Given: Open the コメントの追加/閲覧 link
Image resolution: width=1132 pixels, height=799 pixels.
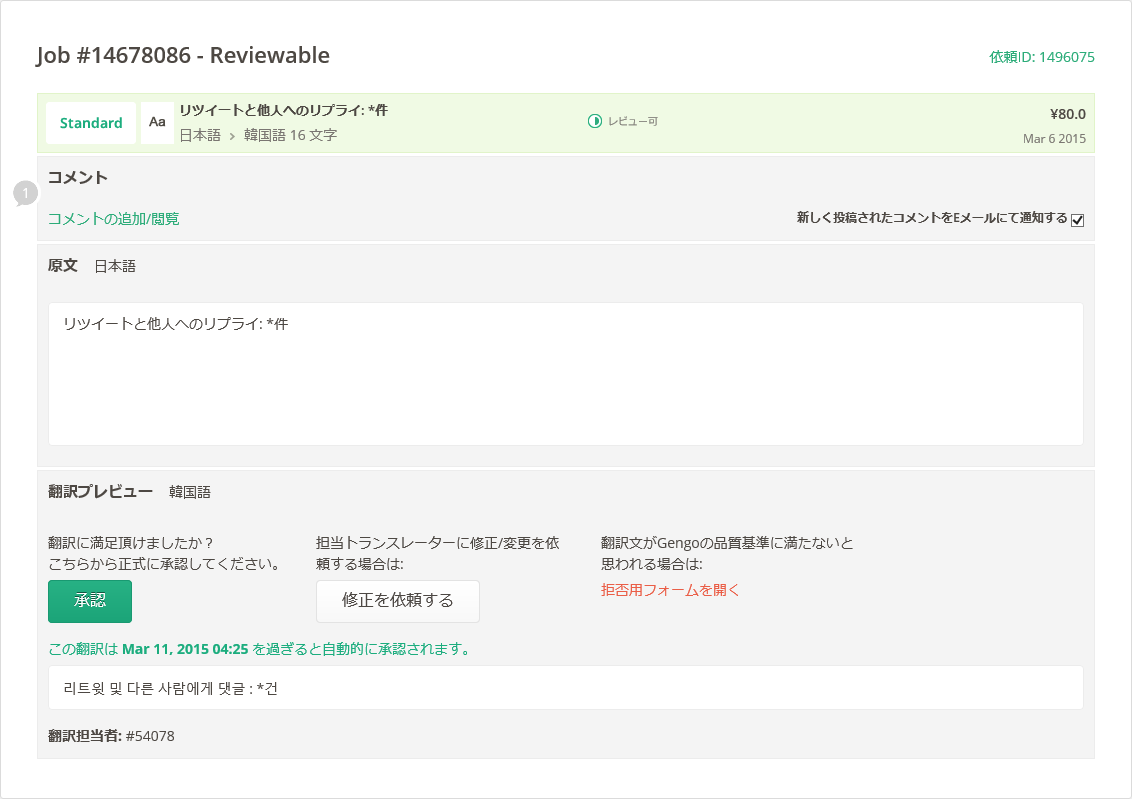Looking at the screenshot, I should coord(114,218).
